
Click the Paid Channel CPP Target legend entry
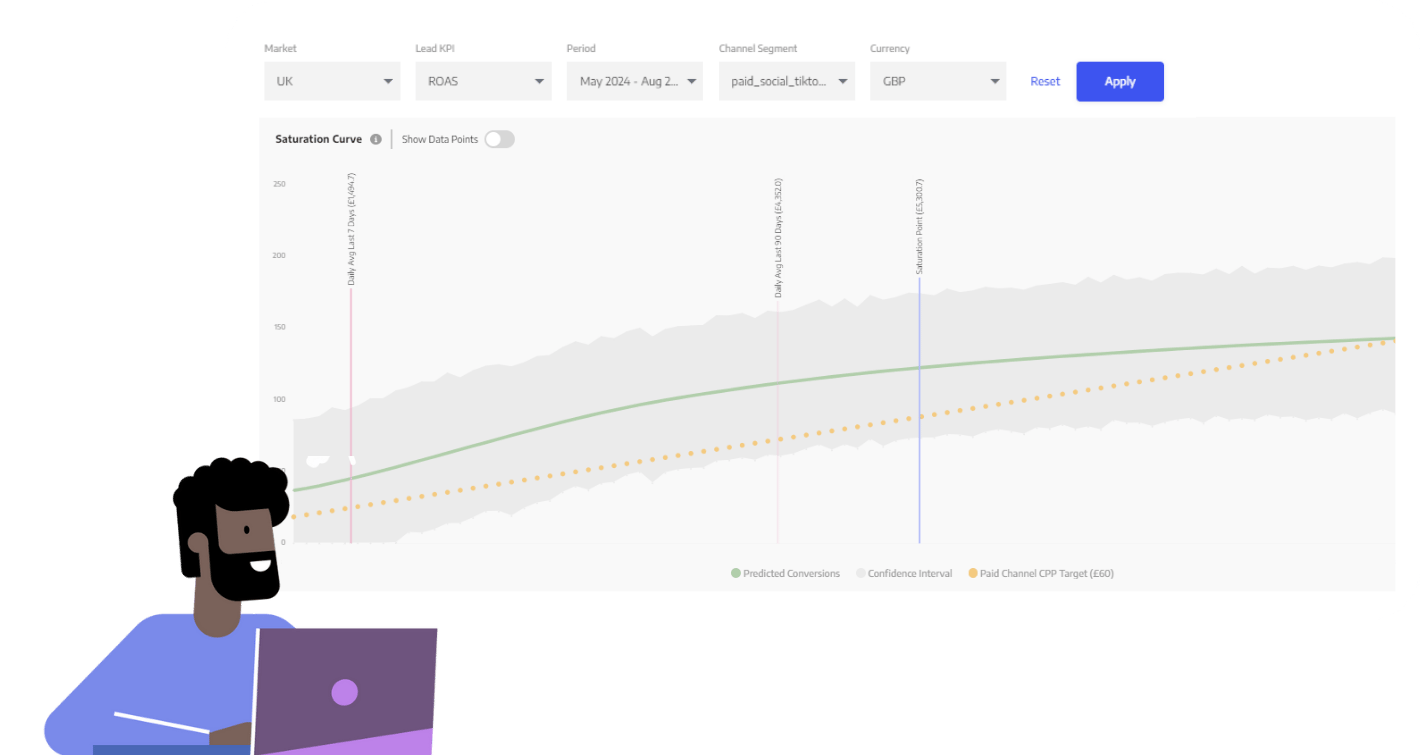click(1040, 573)
